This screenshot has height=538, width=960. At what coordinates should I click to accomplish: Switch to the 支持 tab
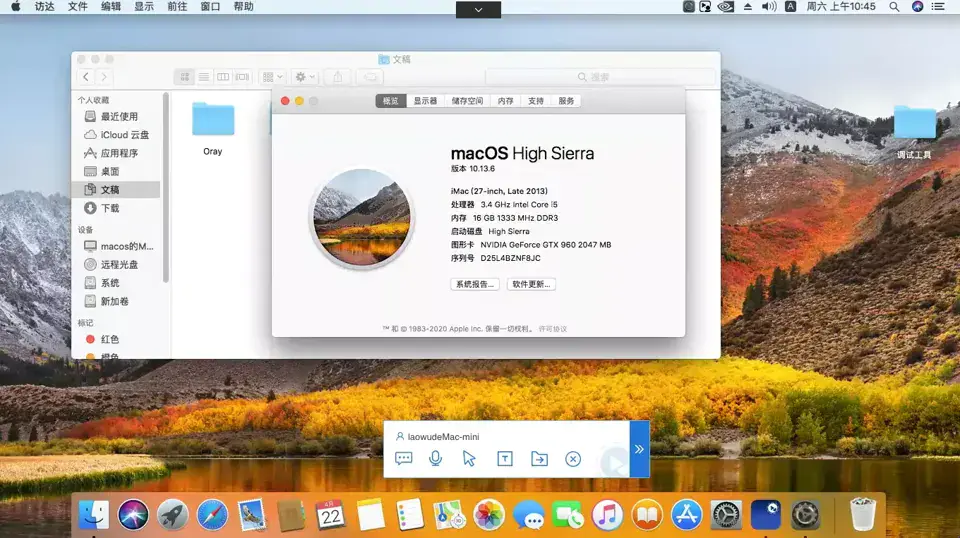pos(536,101)
